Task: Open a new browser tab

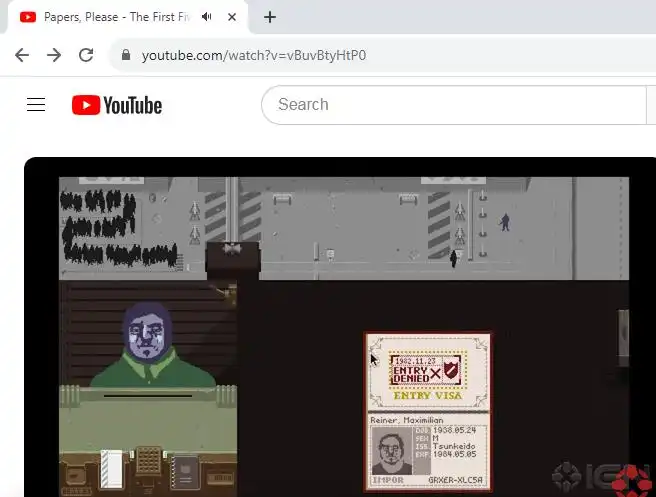Action: (x=270, y=17)
